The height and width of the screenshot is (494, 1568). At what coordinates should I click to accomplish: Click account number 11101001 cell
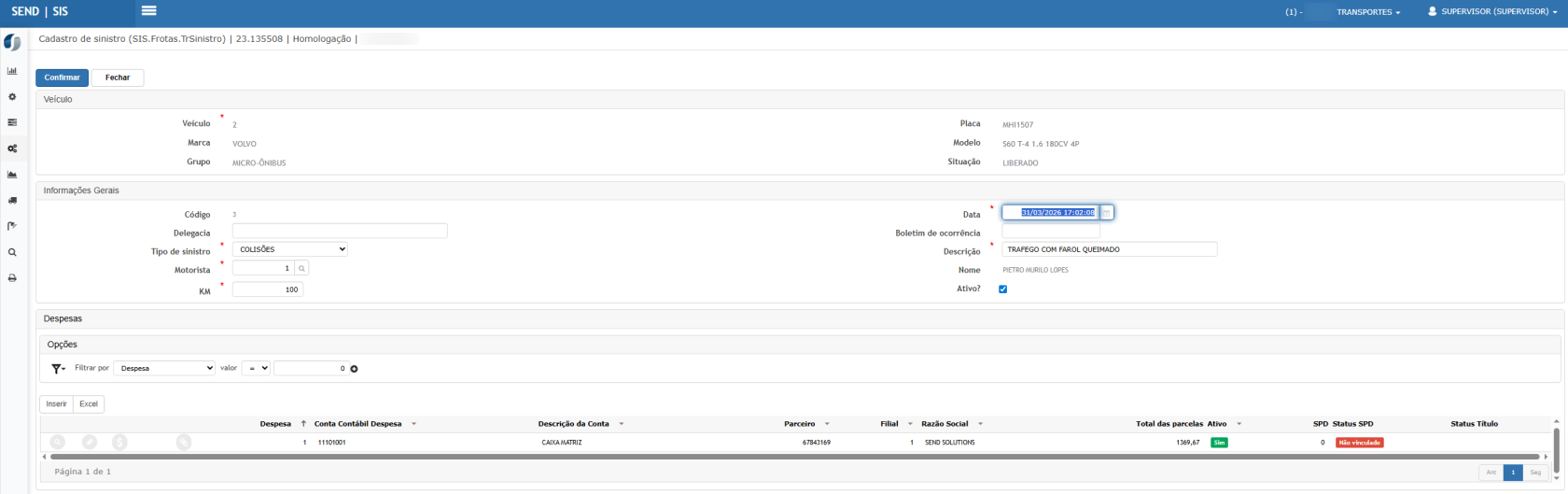tap(331, 443)
